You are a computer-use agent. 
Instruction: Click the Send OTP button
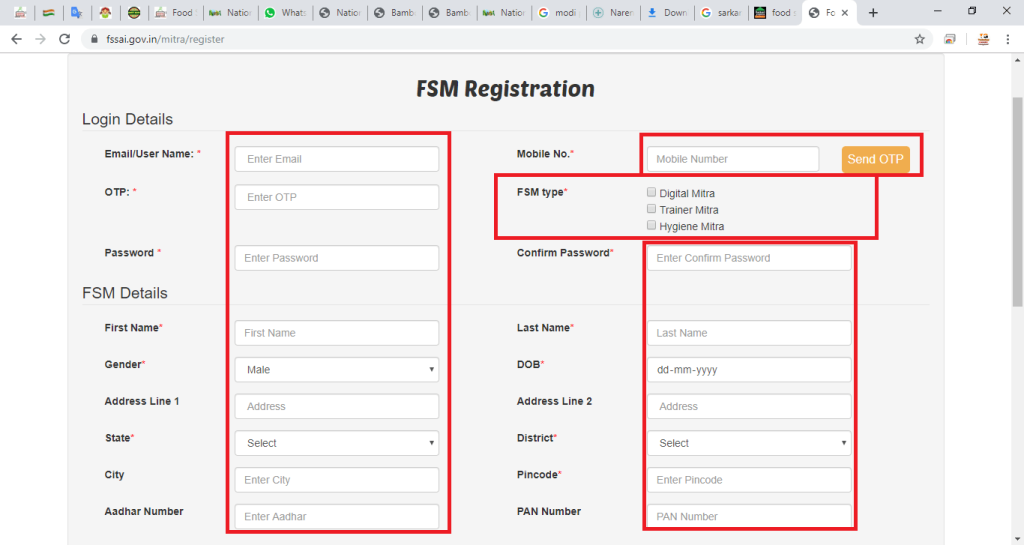(x=875, y=159)
